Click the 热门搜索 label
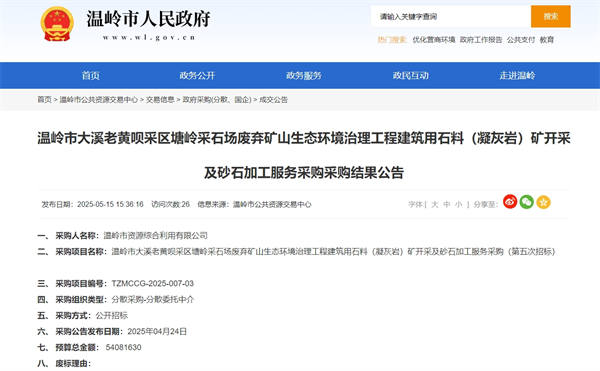This screenshot has width=600, height=371. (392, 40)
